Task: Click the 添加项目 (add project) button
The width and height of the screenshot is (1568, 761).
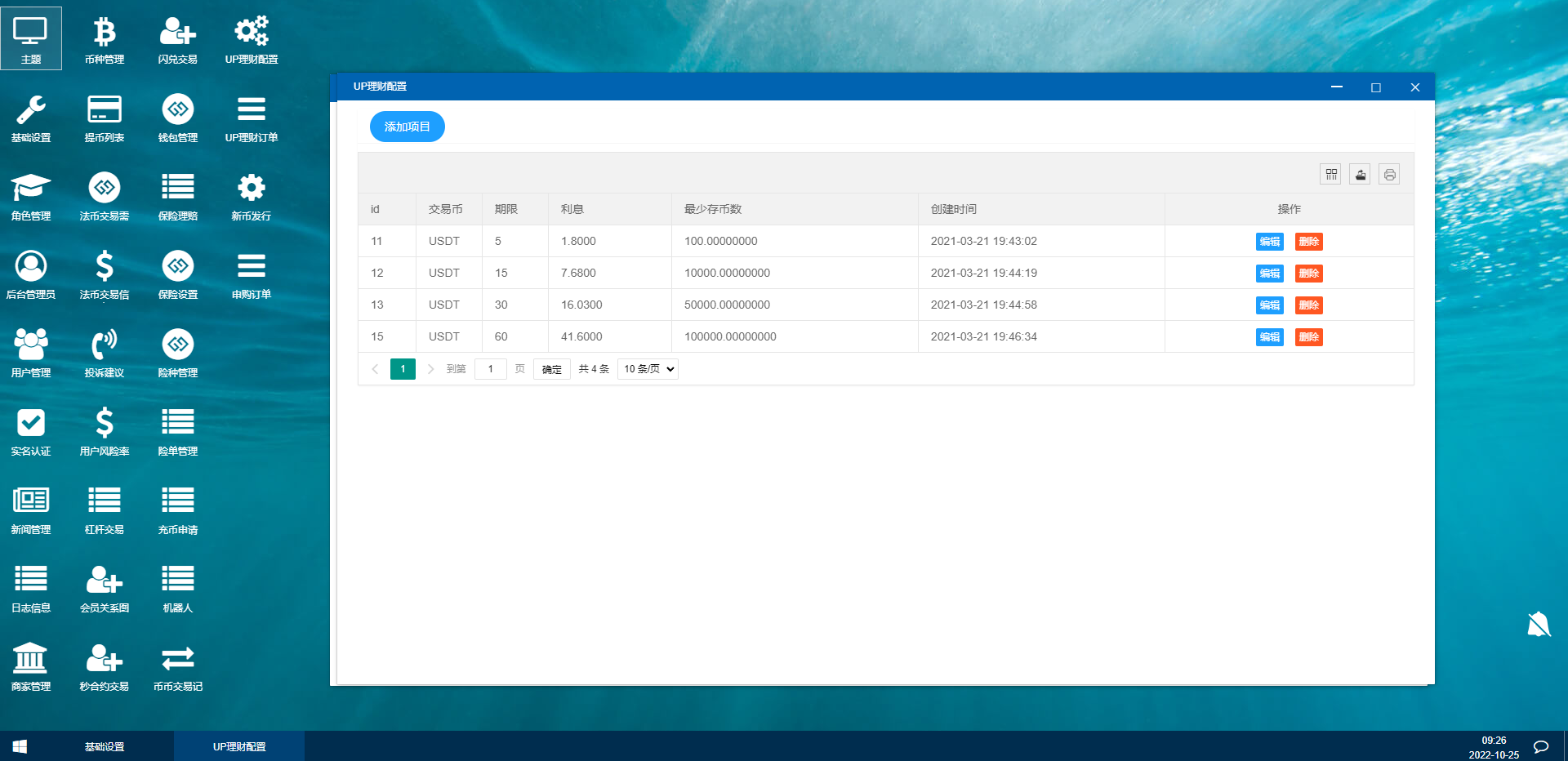Action: [x=407, y=127]
